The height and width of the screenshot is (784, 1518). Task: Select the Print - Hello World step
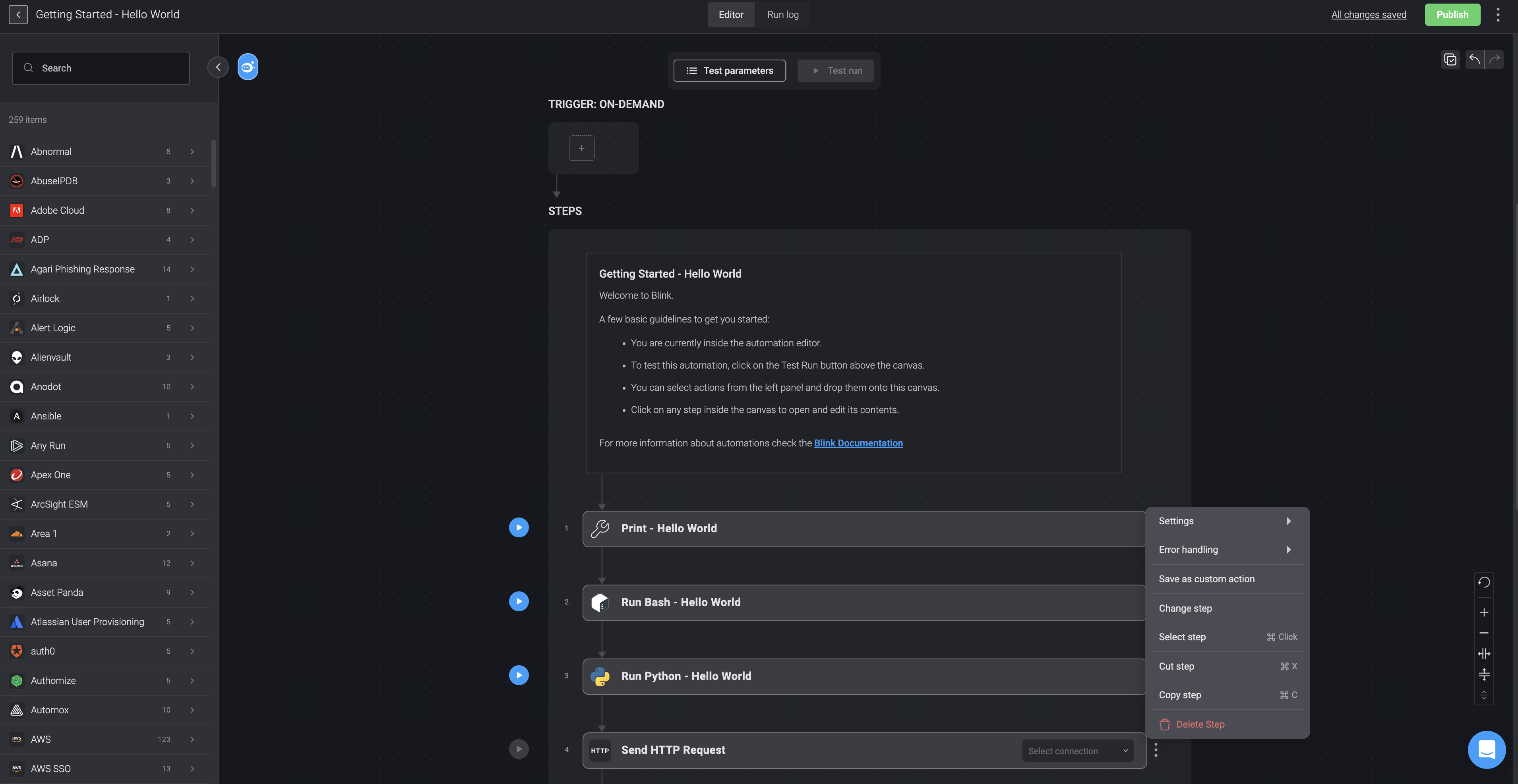[864, 529]
